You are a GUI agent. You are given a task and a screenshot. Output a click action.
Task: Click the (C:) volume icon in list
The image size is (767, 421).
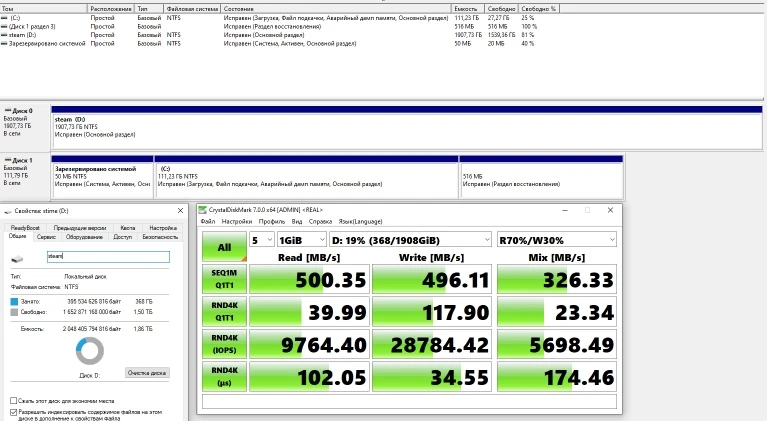pos(4,18)
